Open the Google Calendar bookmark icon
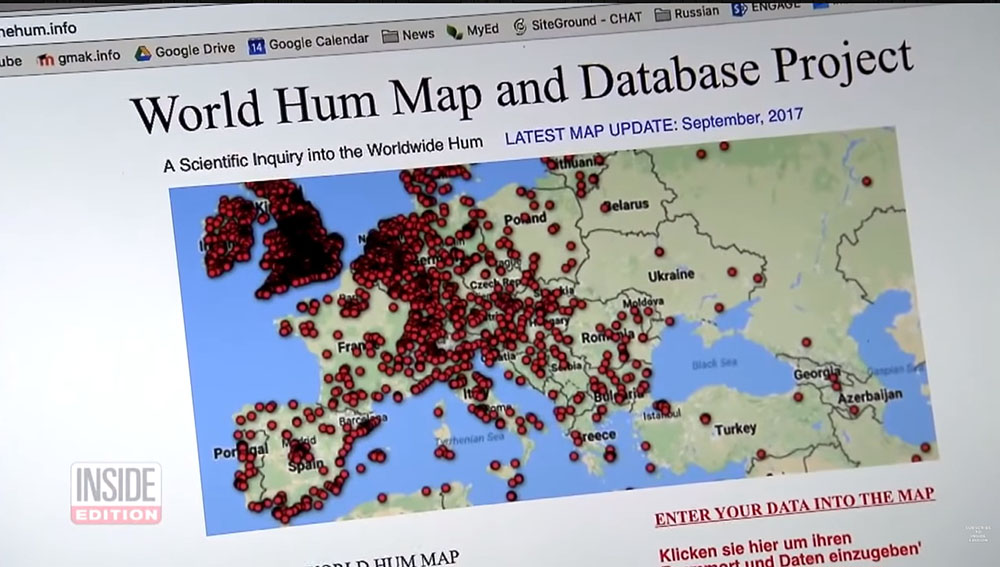This screenshot has width=1000, height=567. pos(256,46)
